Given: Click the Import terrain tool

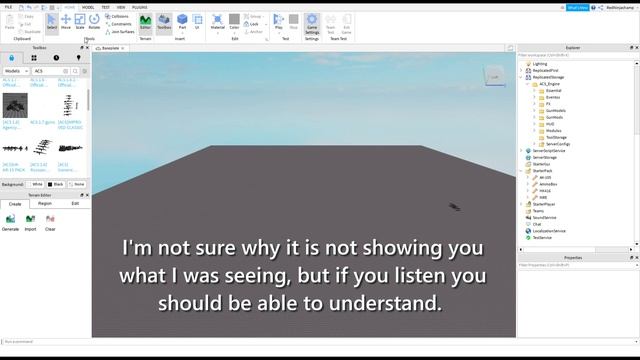Looking at the screenshot, I should (30, 223).
